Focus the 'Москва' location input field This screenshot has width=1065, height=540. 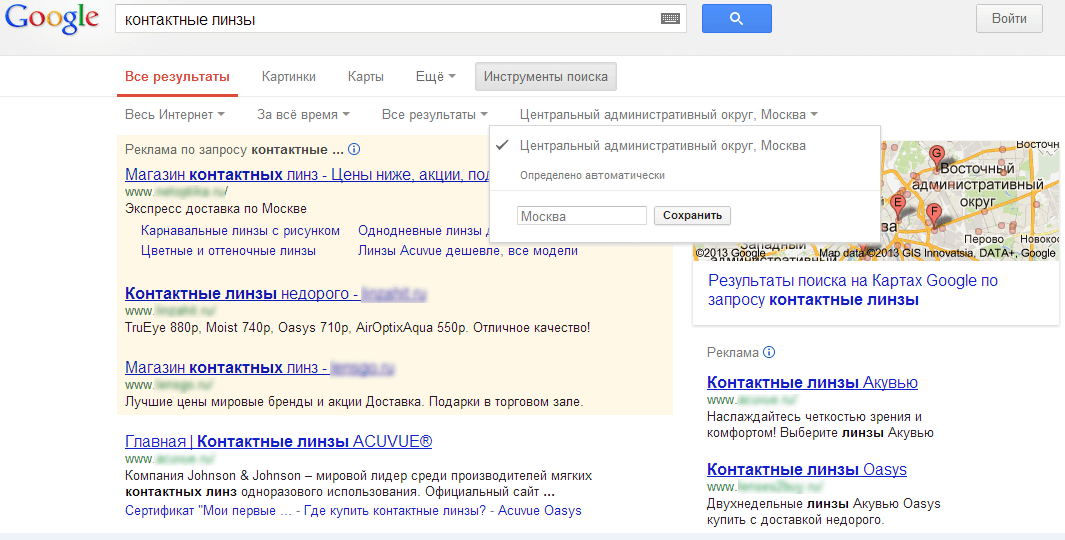click(581, 216)
